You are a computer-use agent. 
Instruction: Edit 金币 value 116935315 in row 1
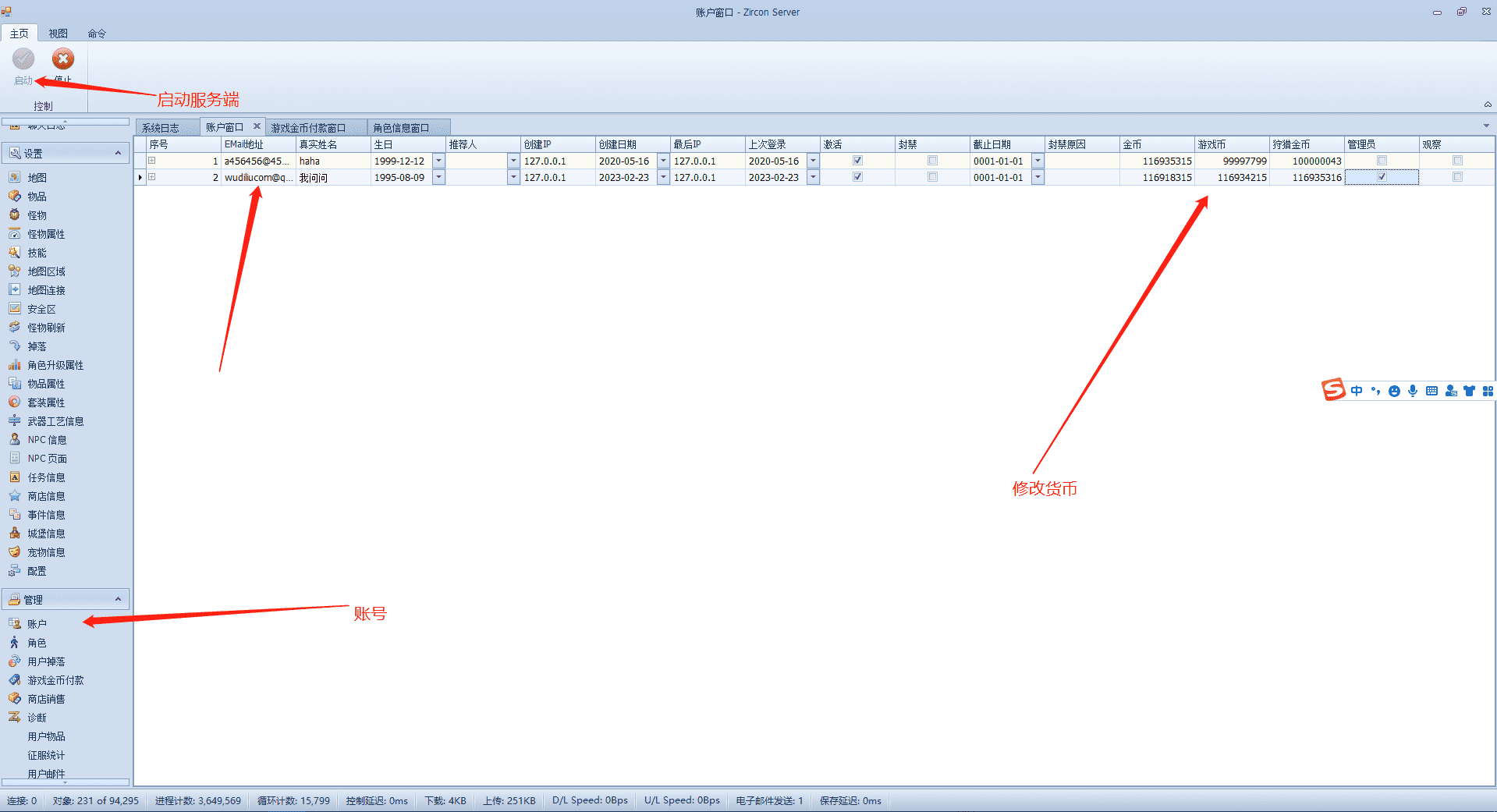(1157, 161)
